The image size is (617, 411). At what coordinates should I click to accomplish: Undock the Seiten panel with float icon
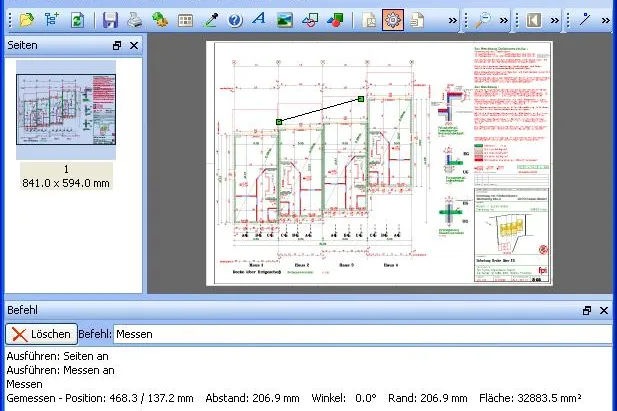coord(117,45)
